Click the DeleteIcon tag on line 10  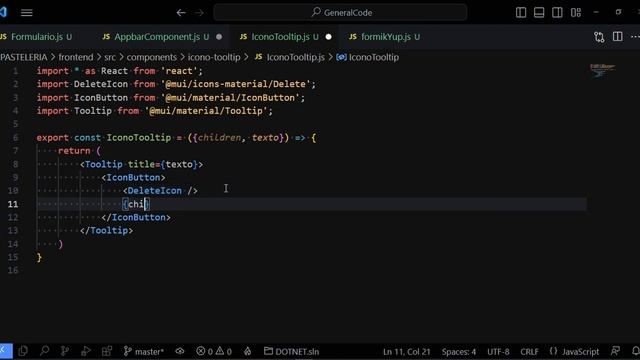(x=155, y=191)
